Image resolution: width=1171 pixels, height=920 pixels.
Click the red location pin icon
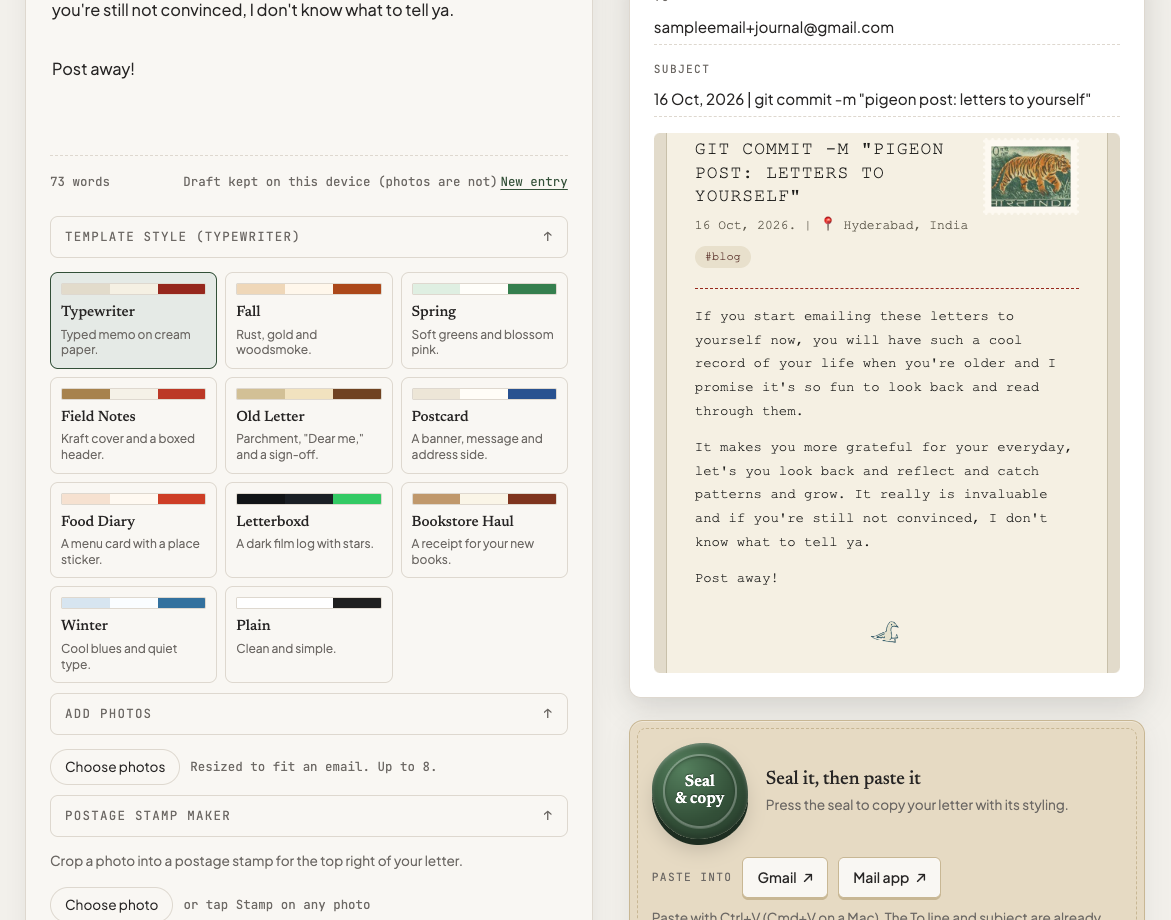pos(827,224)
